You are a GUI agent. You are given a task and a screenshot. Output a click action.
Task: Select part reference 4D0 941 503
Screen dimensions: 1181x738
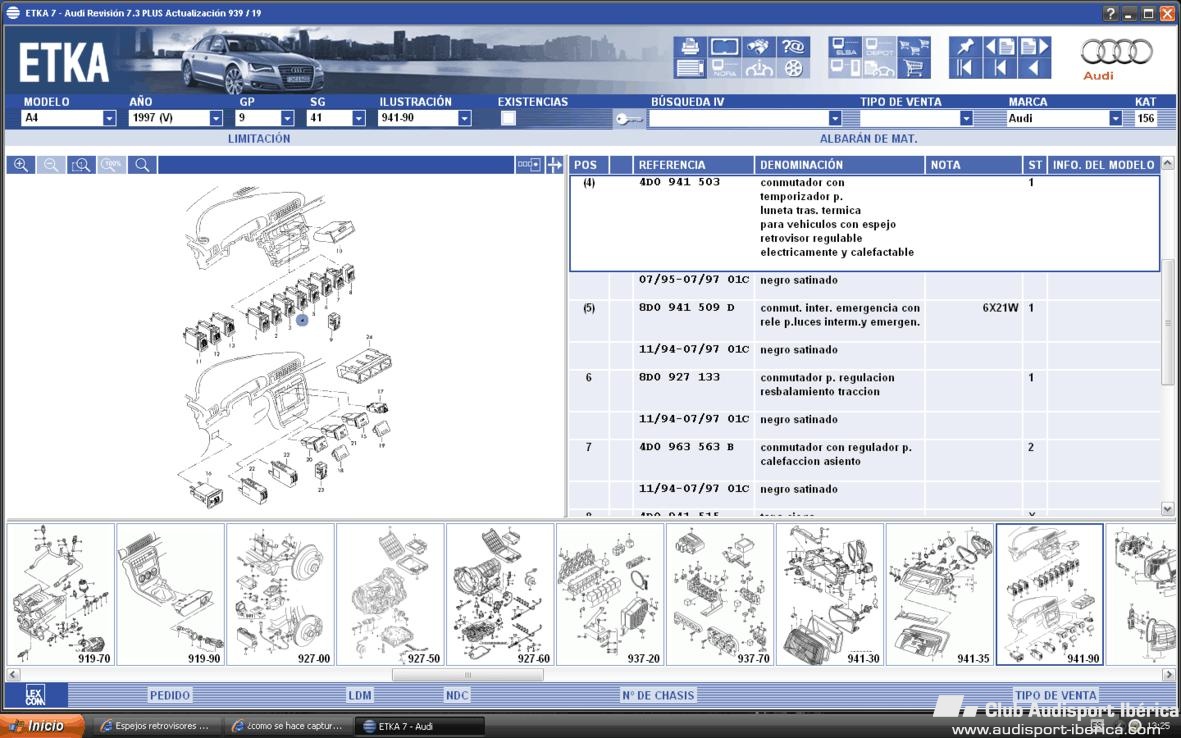coord(679,182)
